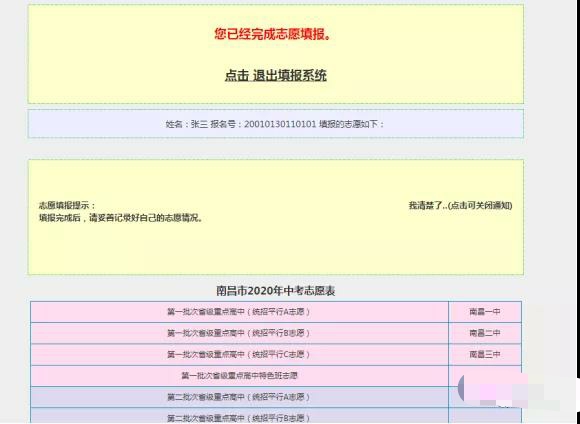This screenshot has width=580, height=424.
Task: Select the red 您已经完成志愿填报 message
Action: point(273,34)
